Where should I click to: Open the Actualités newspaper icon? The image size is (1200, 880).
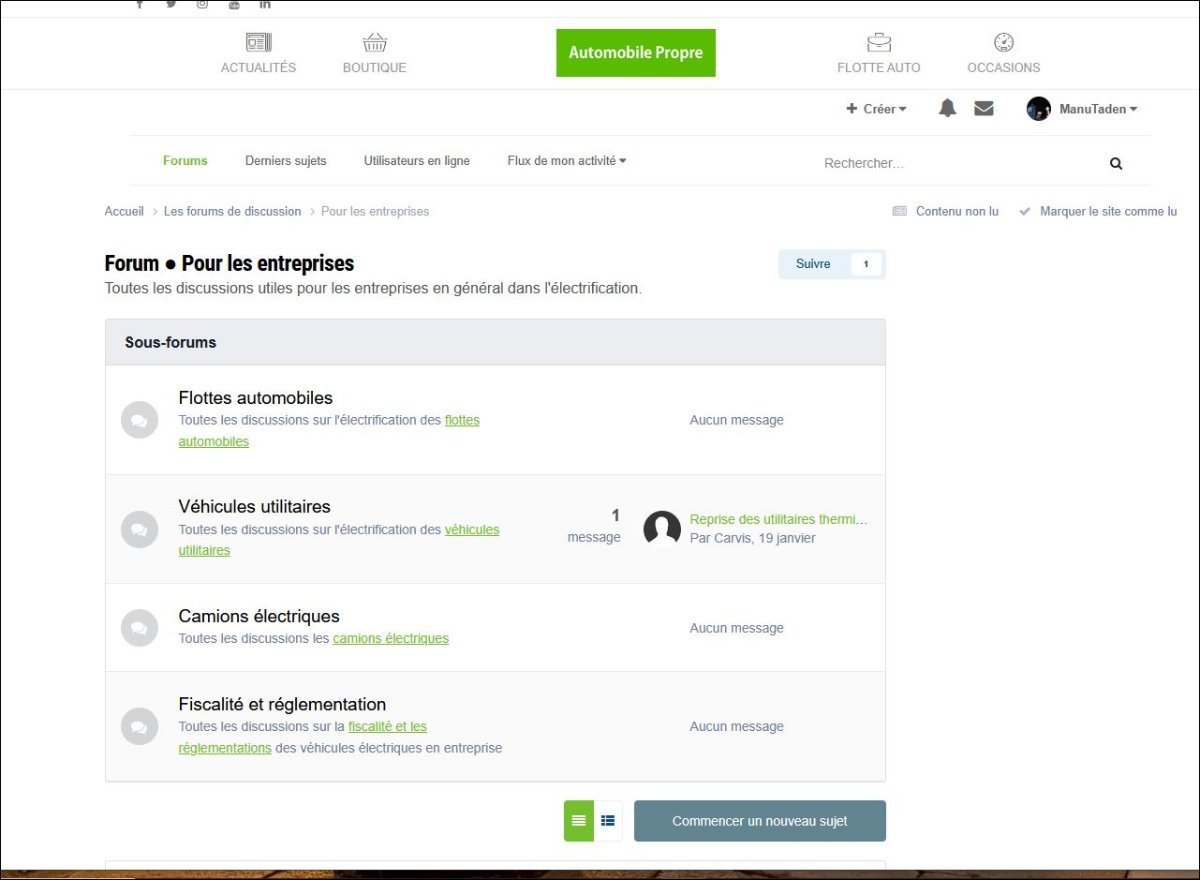coord(258,43)
